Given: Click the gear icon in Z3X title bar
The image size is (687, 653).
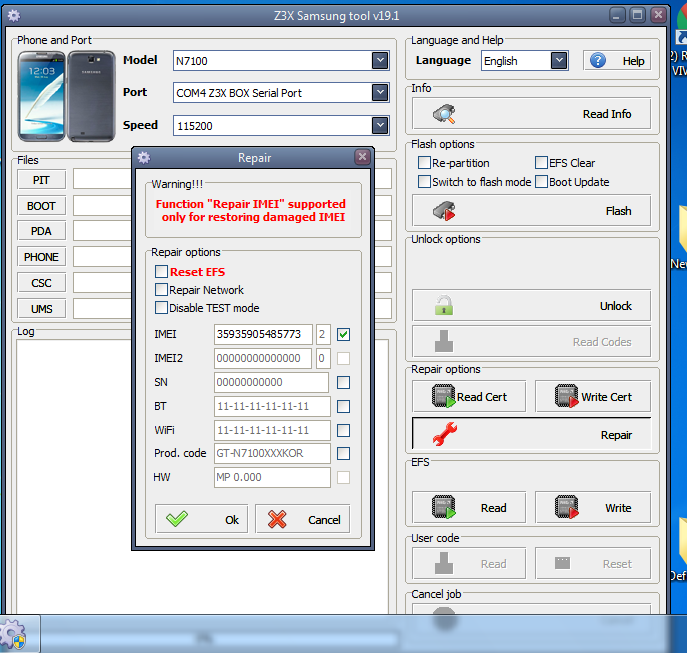Looking at the screenshot, I should 14,16.
